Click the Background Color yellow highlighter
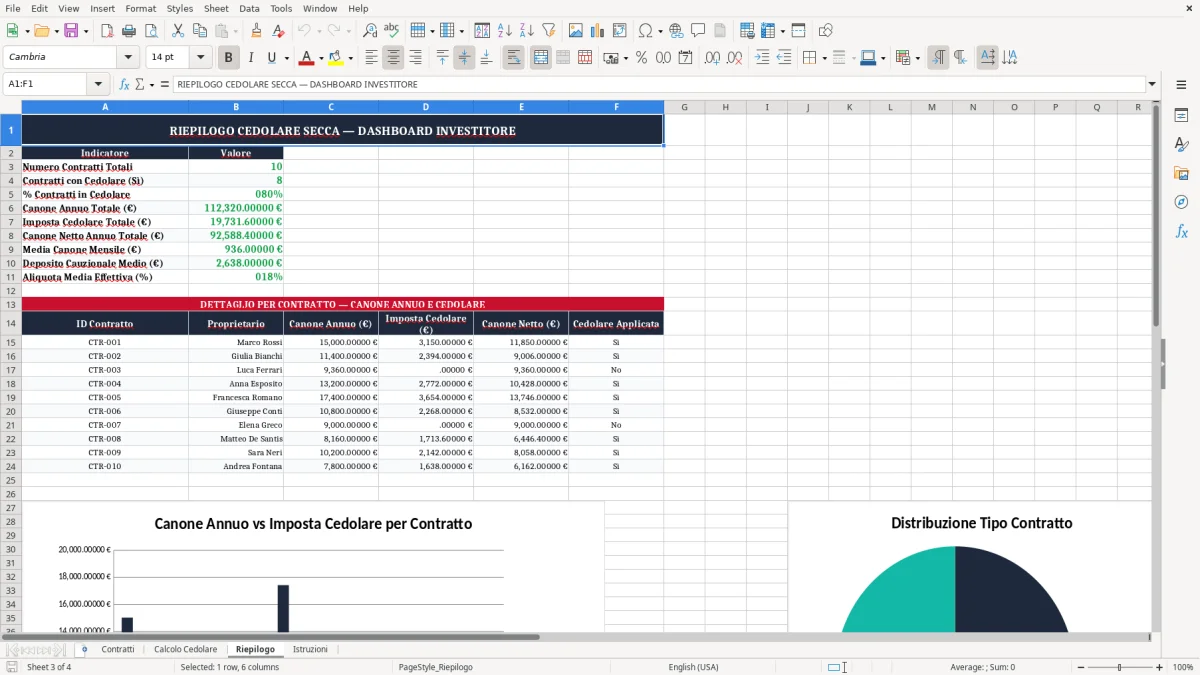Image resolution: width=1200 pixels, height=675 pixels. click(x=335, y=58)
